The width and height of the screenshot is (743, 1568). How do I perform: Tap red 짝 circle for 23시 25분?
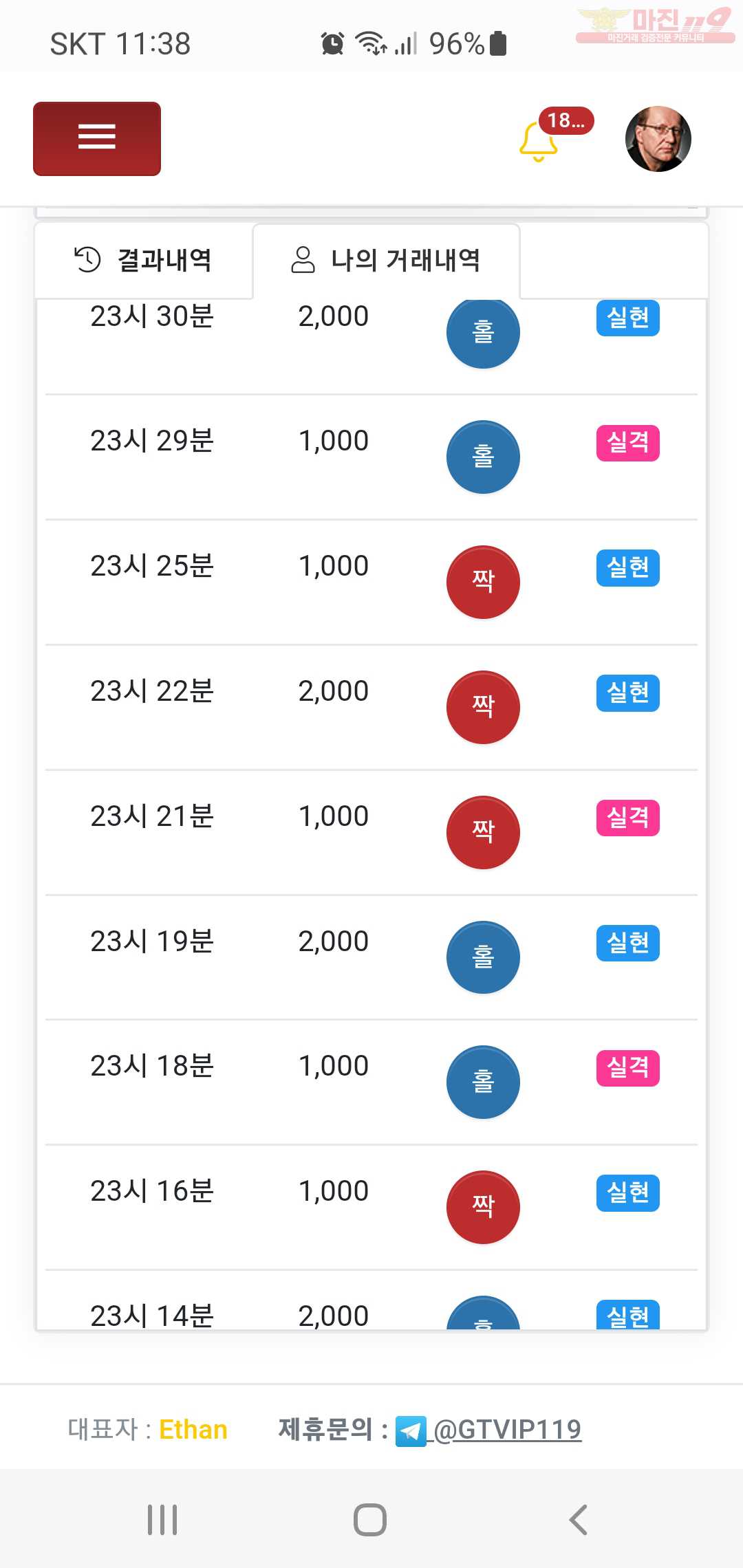(x=483, y=582)
